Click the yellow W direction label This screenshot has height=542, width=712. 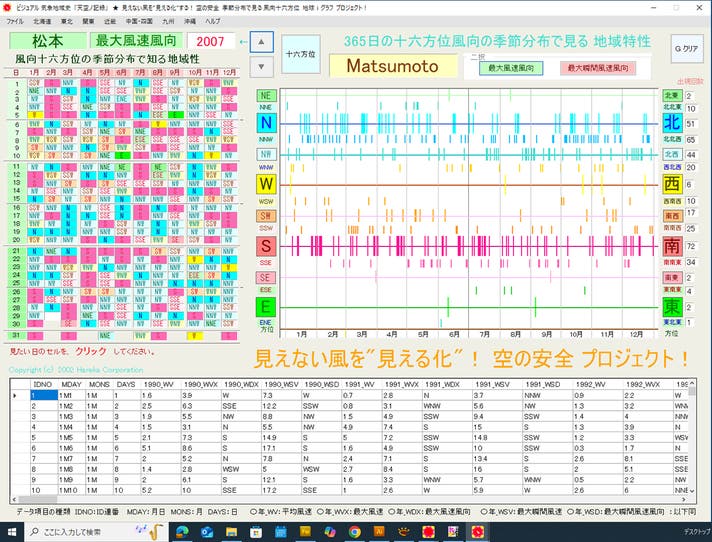266,184
